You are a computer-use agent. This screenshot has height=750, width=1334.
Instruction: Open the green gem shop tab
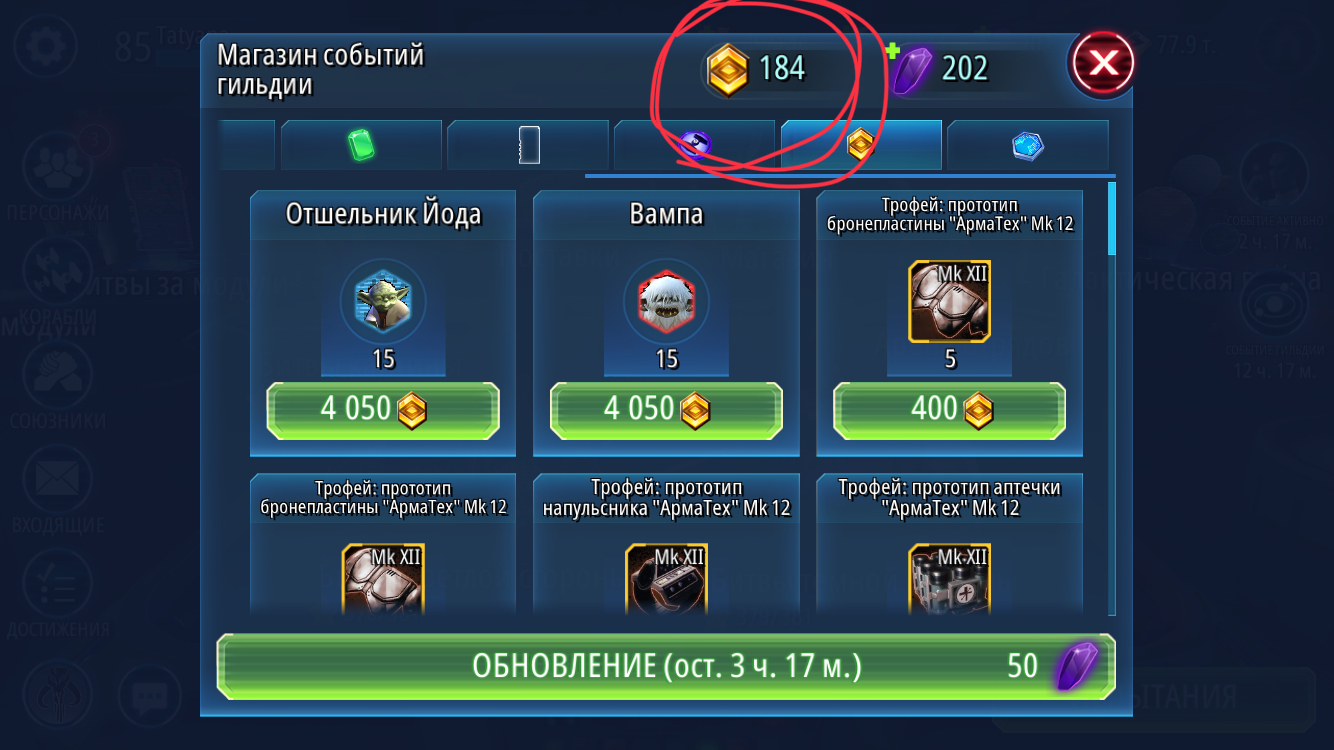pos(361,145)
